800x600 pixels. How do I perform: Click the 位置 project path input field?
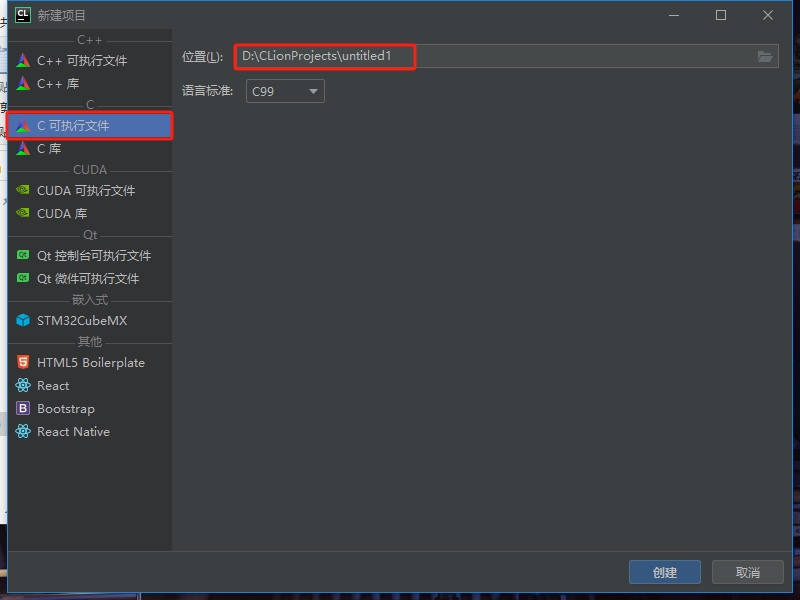[500, 56]
